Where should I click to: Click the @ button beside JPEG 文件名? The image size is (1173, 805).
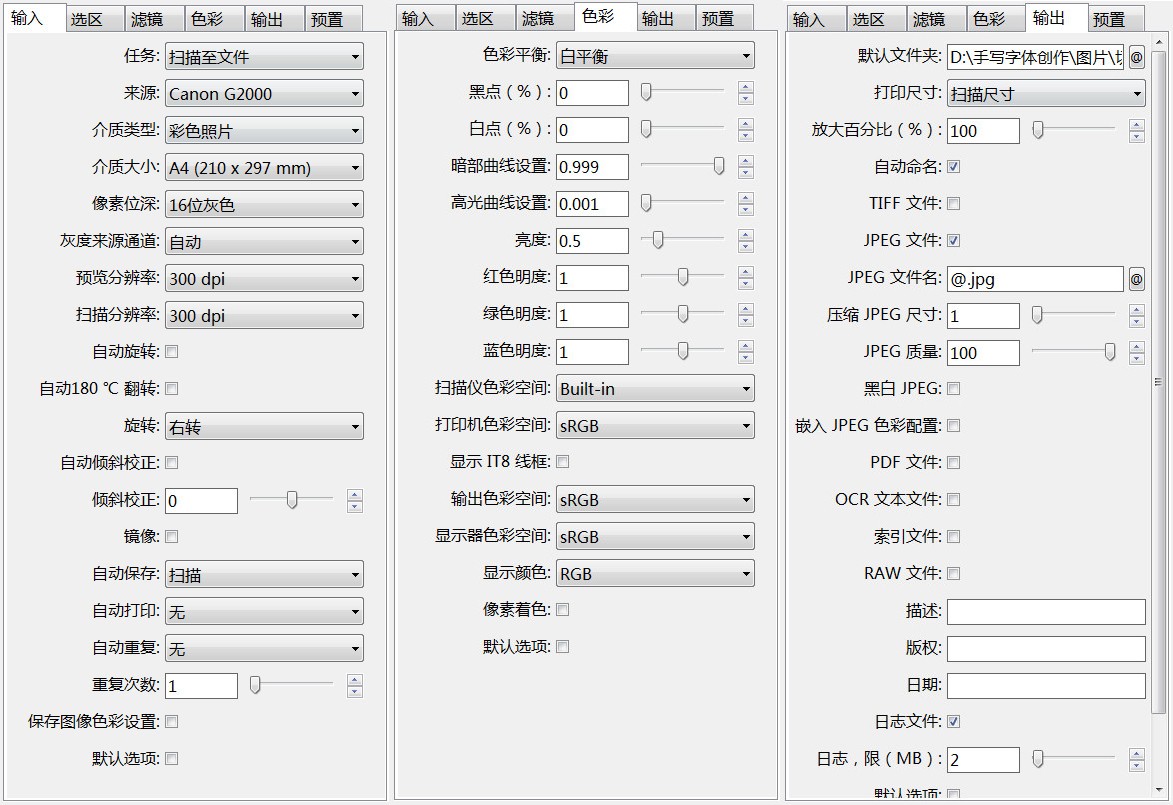pyautogui.click(x=1136, y=279)
